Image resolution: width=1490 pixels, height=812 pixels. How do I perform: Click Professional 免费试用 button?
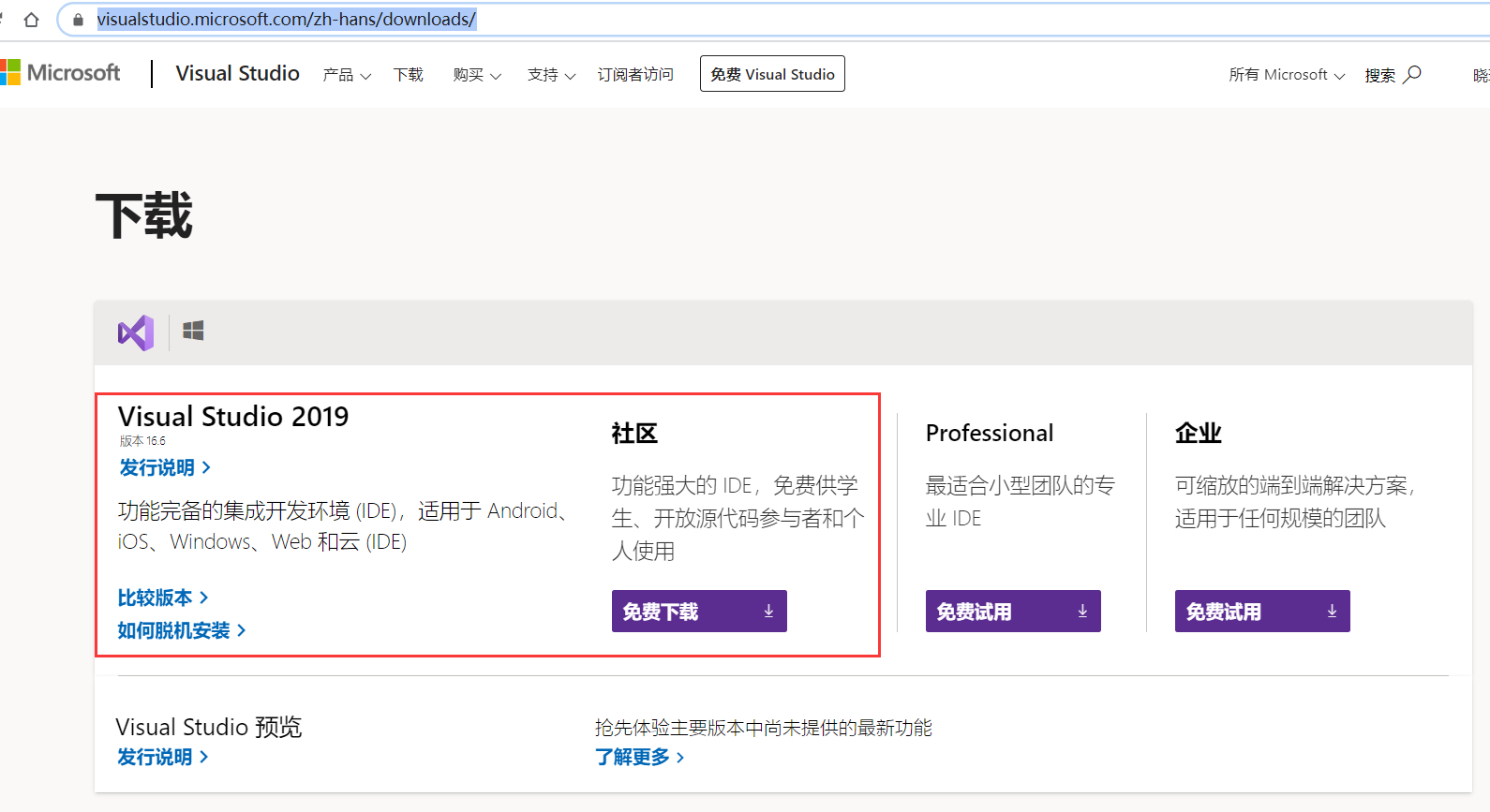1013,612
